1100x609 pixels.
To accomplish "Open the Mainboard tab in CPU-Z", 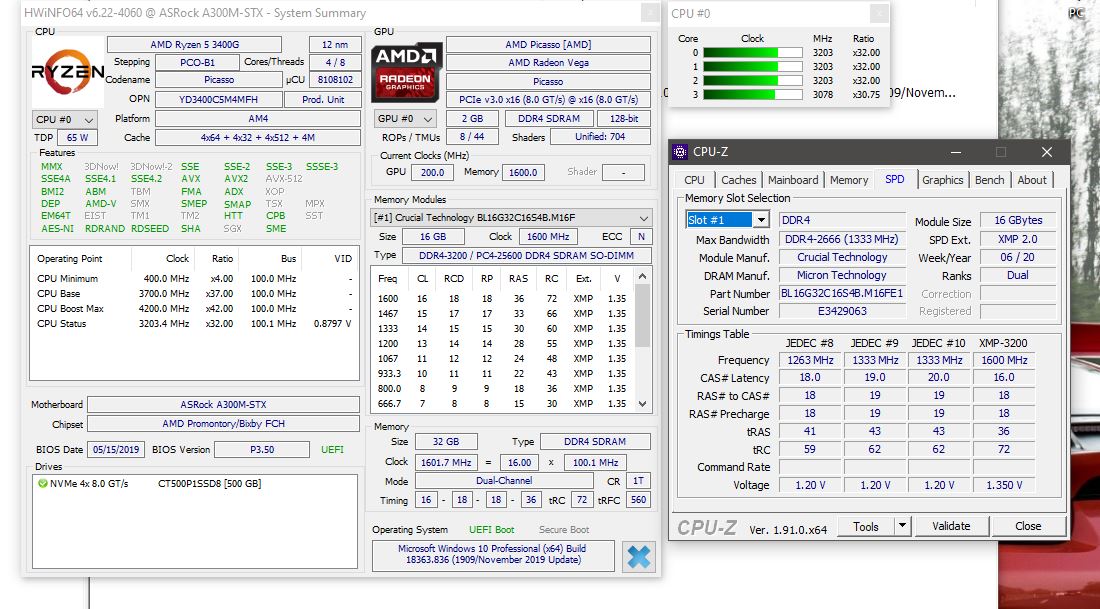I will click(x=793, y=180).
